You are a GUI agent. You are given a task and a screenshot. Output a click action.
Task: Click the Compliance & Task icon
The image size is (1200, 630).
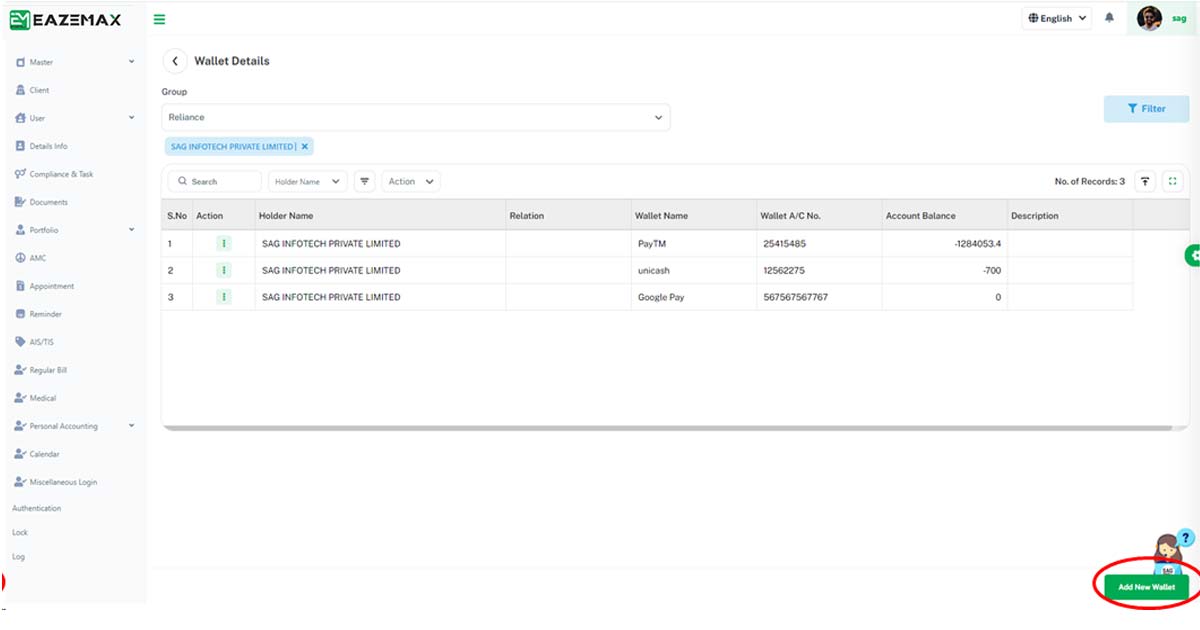[20, 174]
